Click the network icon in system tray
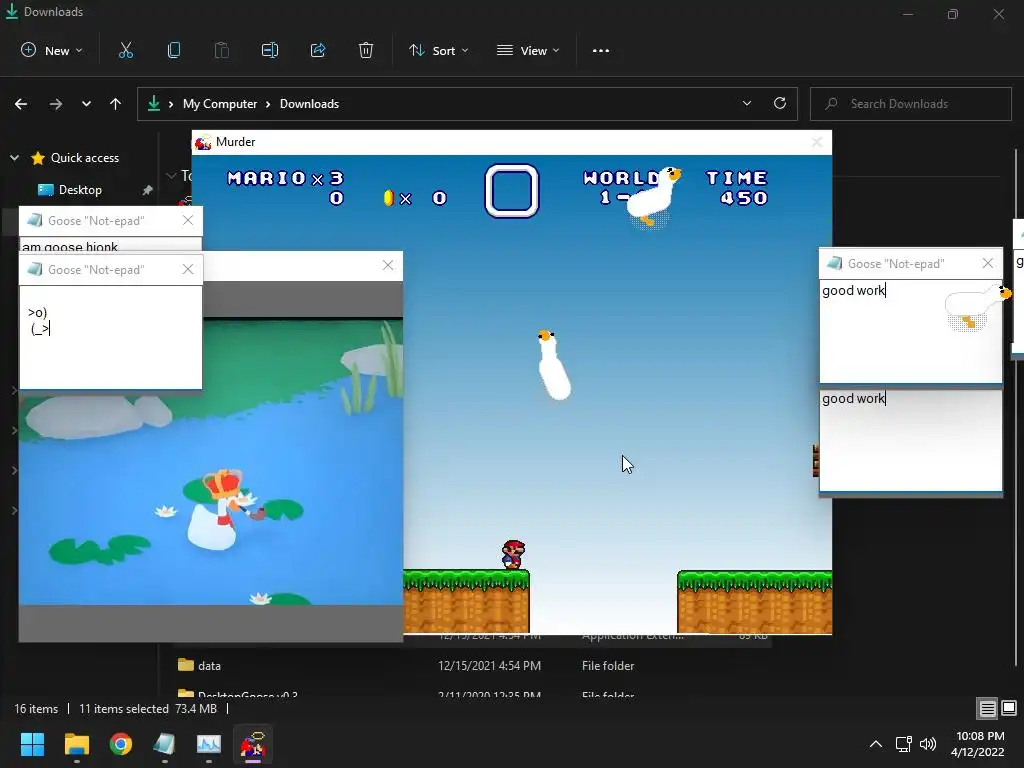This screenshot has height=768, width=1024. click(x=904, y=744)
